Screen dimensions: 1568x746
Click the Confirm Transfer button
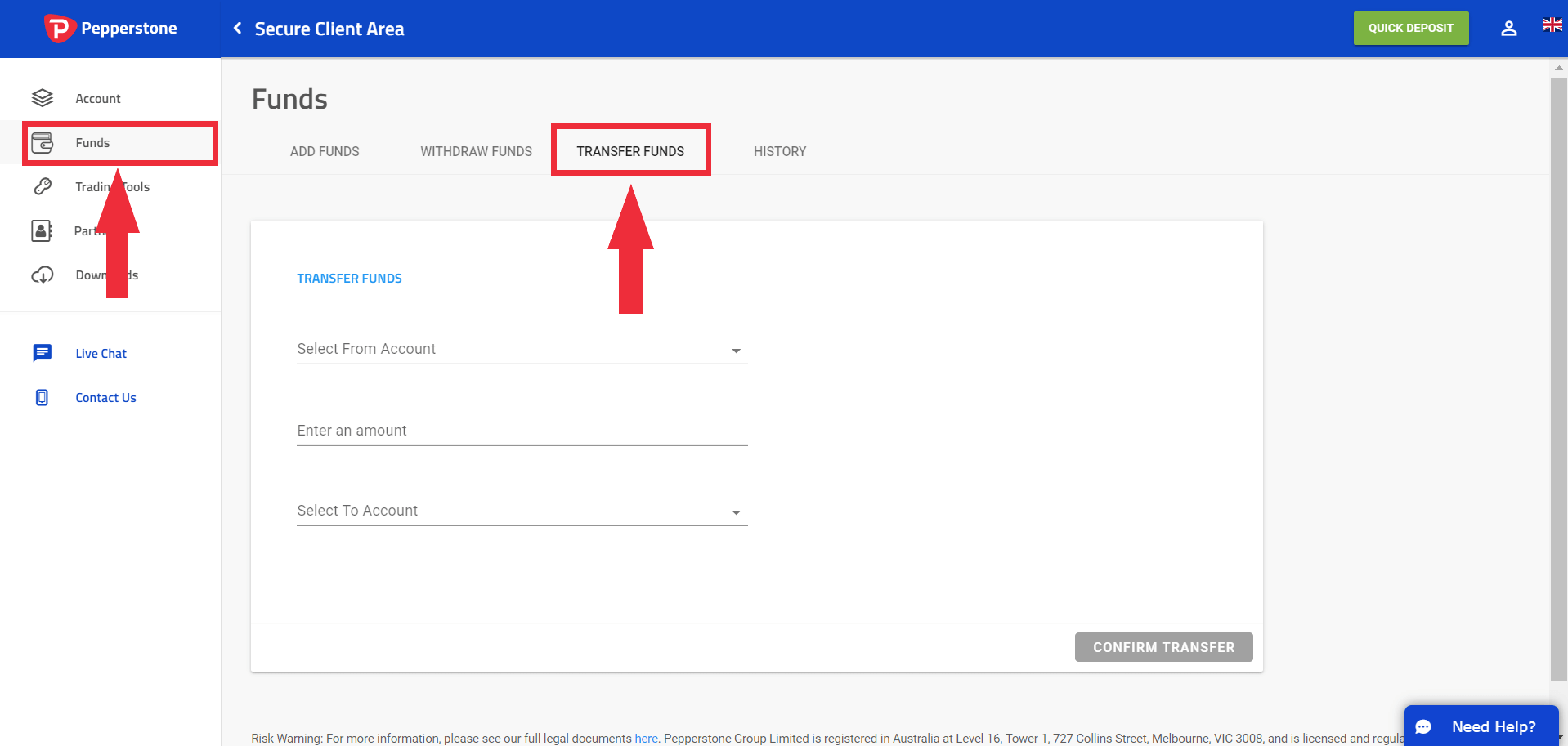1163,647
